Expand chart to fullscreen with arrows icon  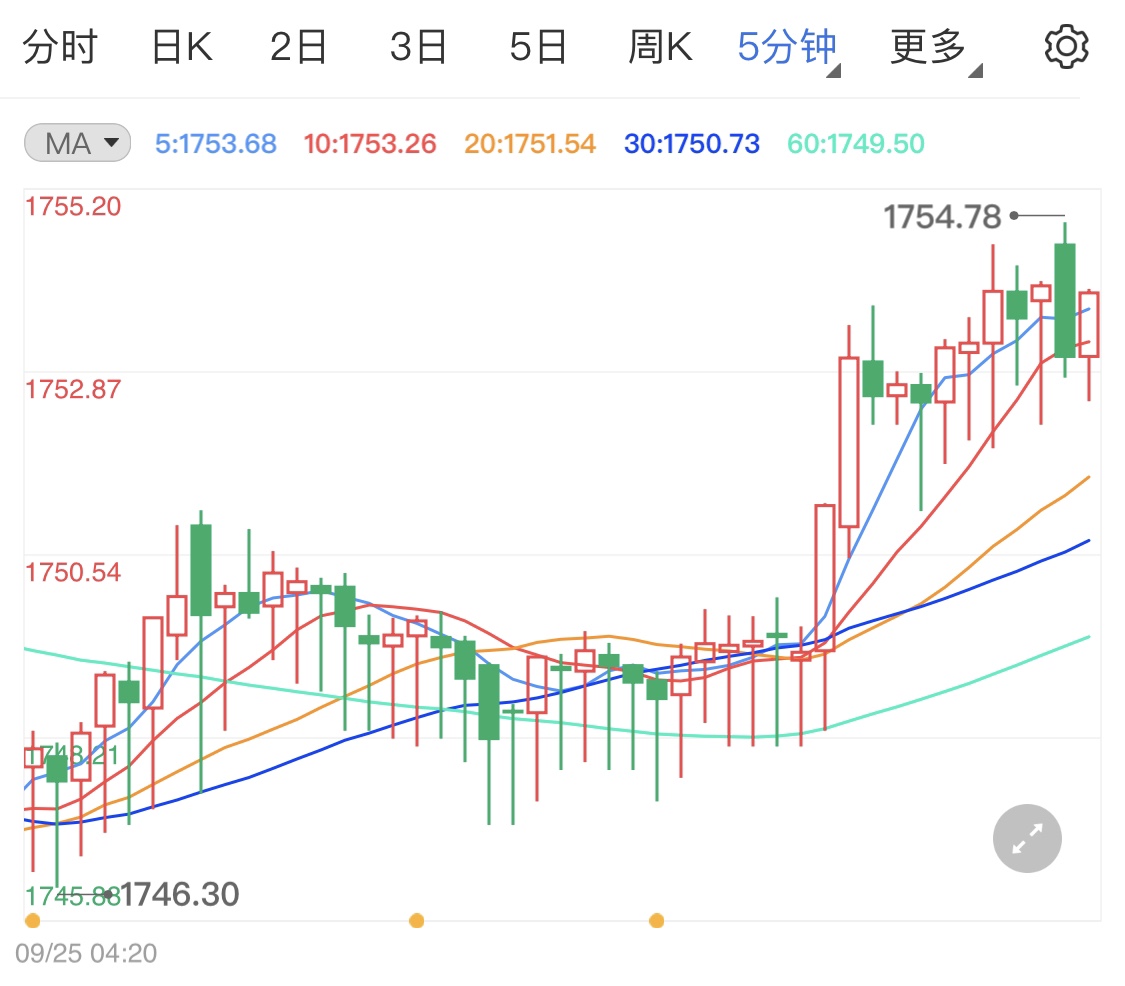click(x=1027, y=838)
